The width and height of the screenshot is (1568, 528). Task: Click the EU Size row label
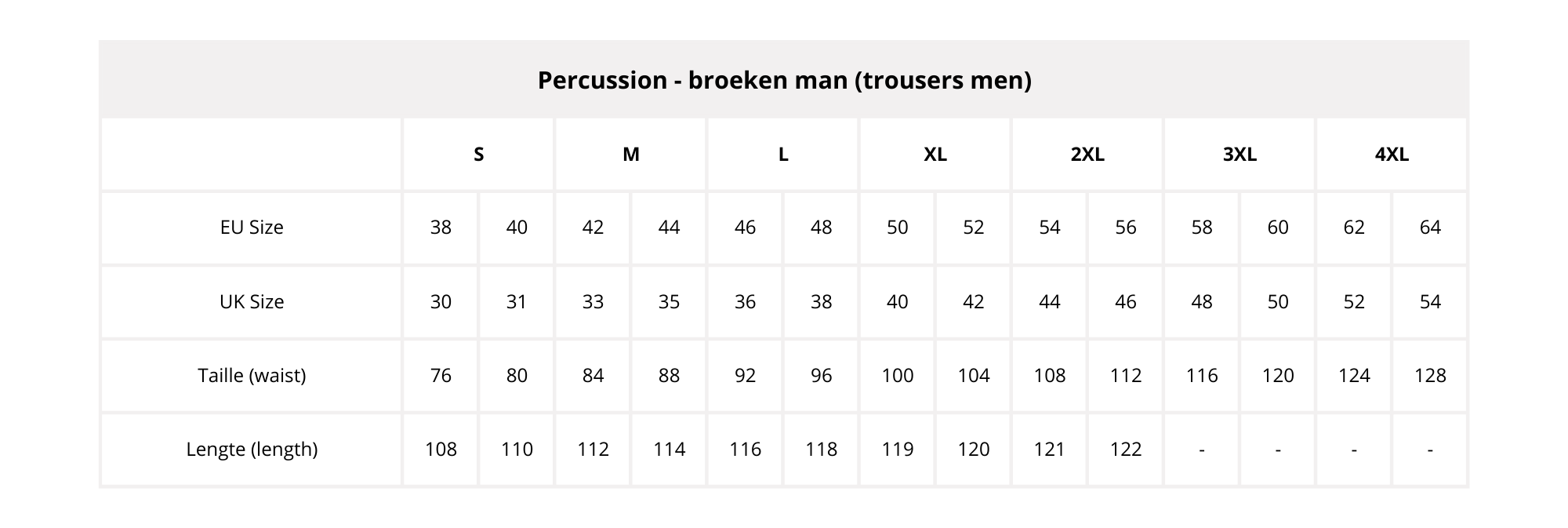252,228
